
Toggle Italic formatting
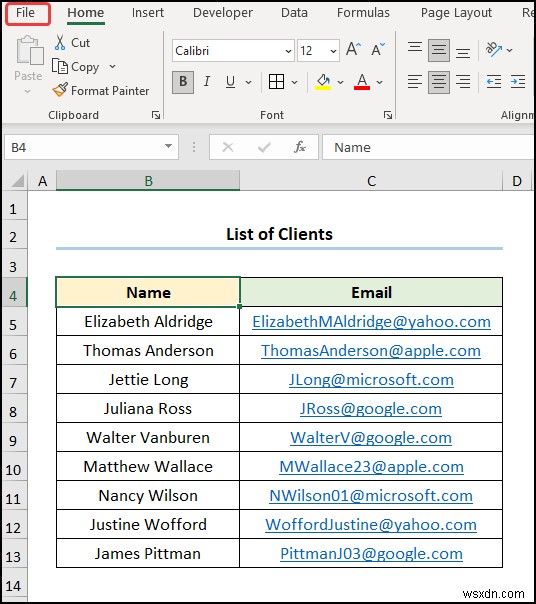click(207, 82)
